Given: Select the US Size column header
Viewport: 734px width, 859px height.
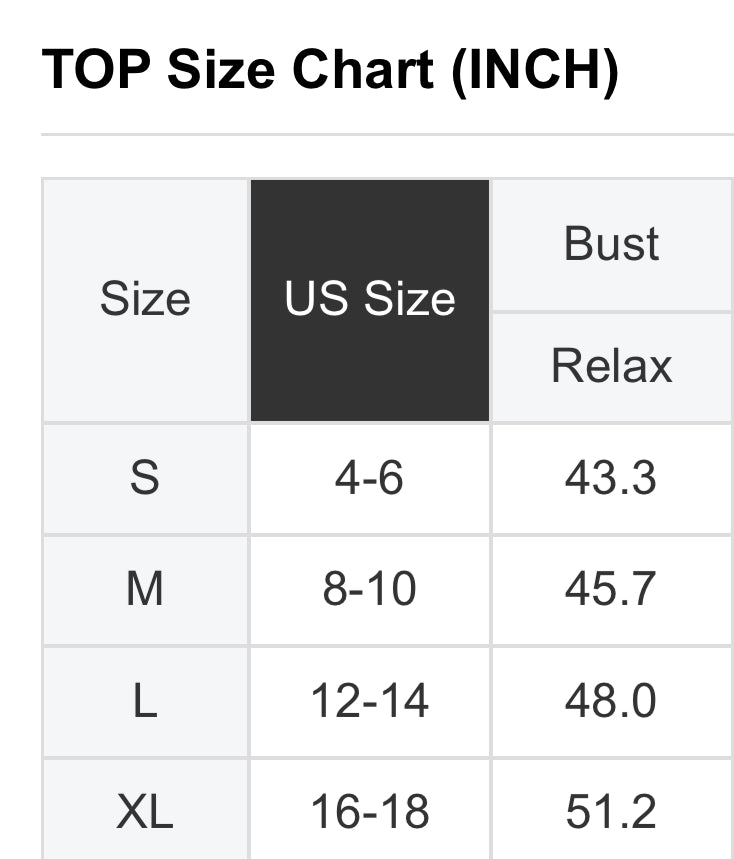Looking at the screenshot, I should pyautogui.click(x=370, y=299).
